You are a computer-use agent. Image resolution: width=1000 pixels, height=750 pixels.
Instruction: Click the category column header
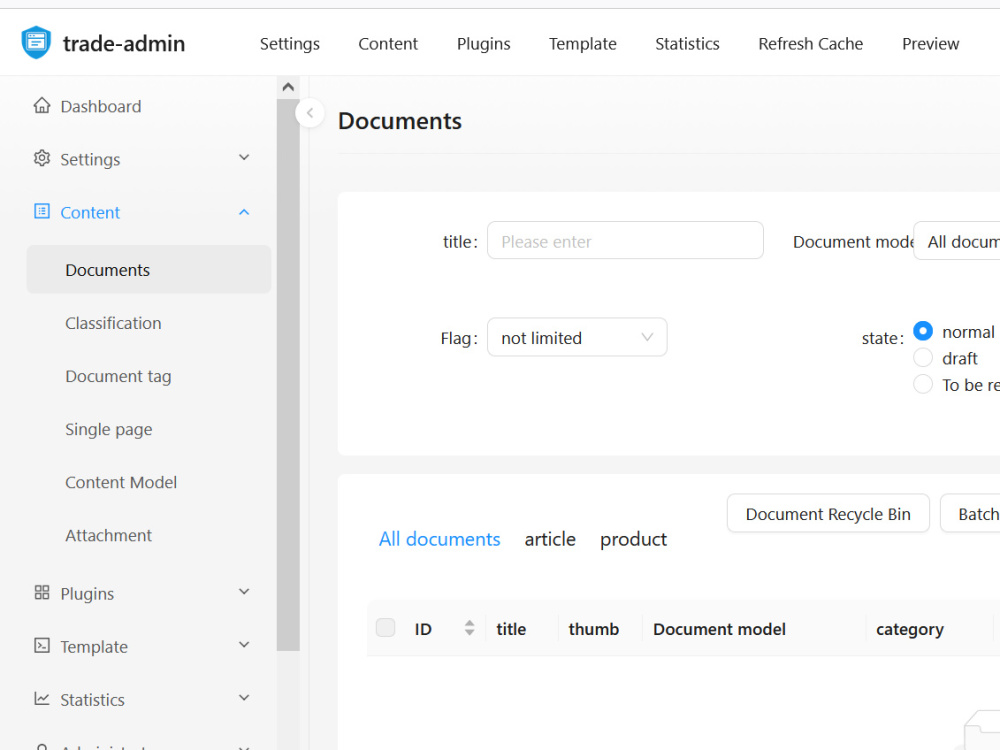coord(909,629)
